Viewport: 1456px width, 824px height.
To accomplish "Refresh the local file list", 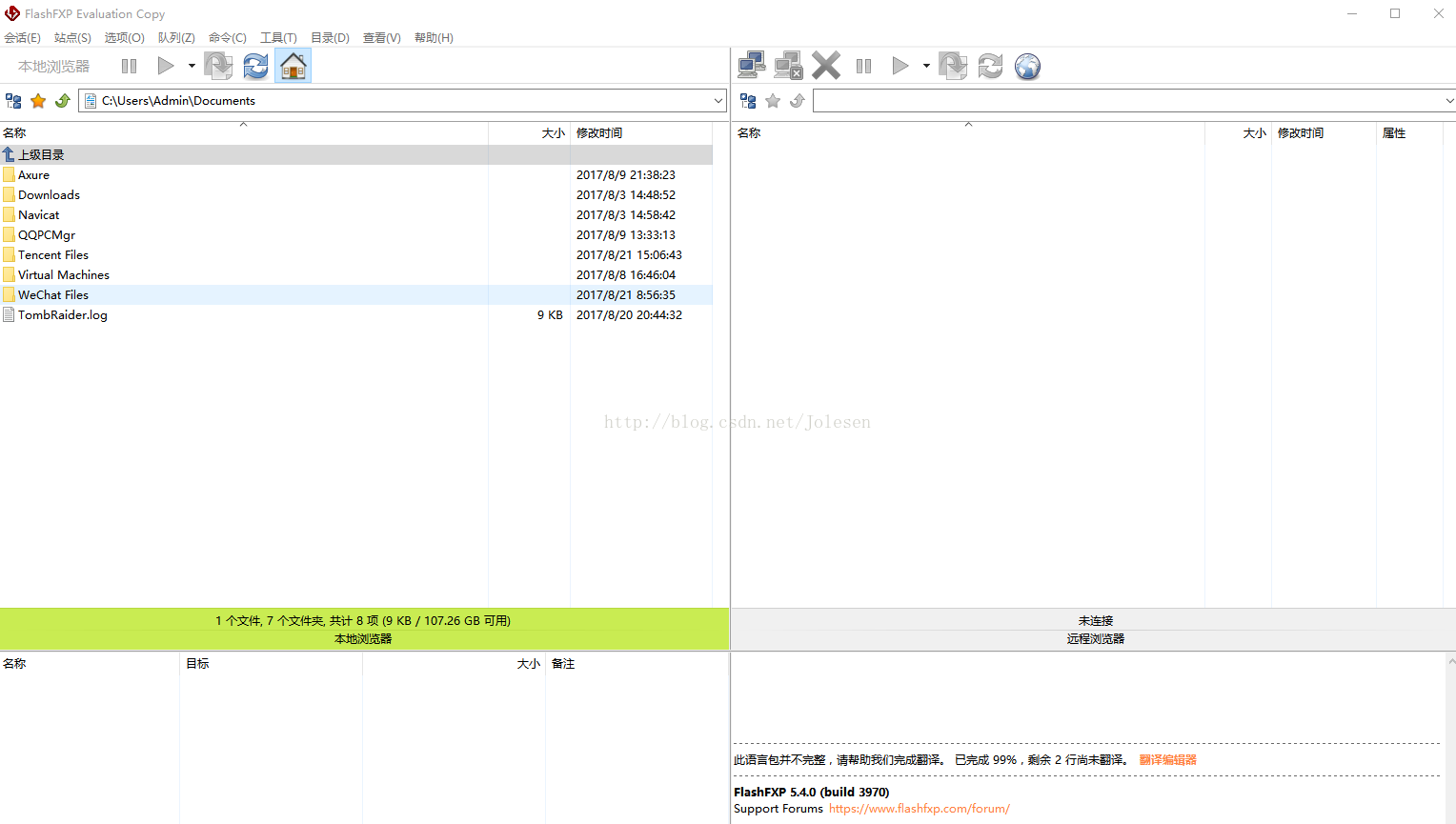I will point(255,66).
